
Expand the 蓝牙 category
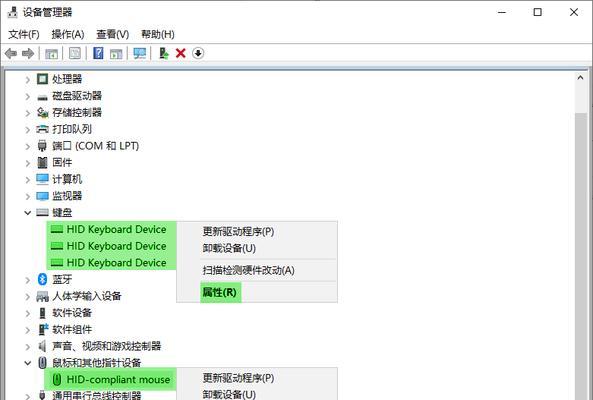28,280
